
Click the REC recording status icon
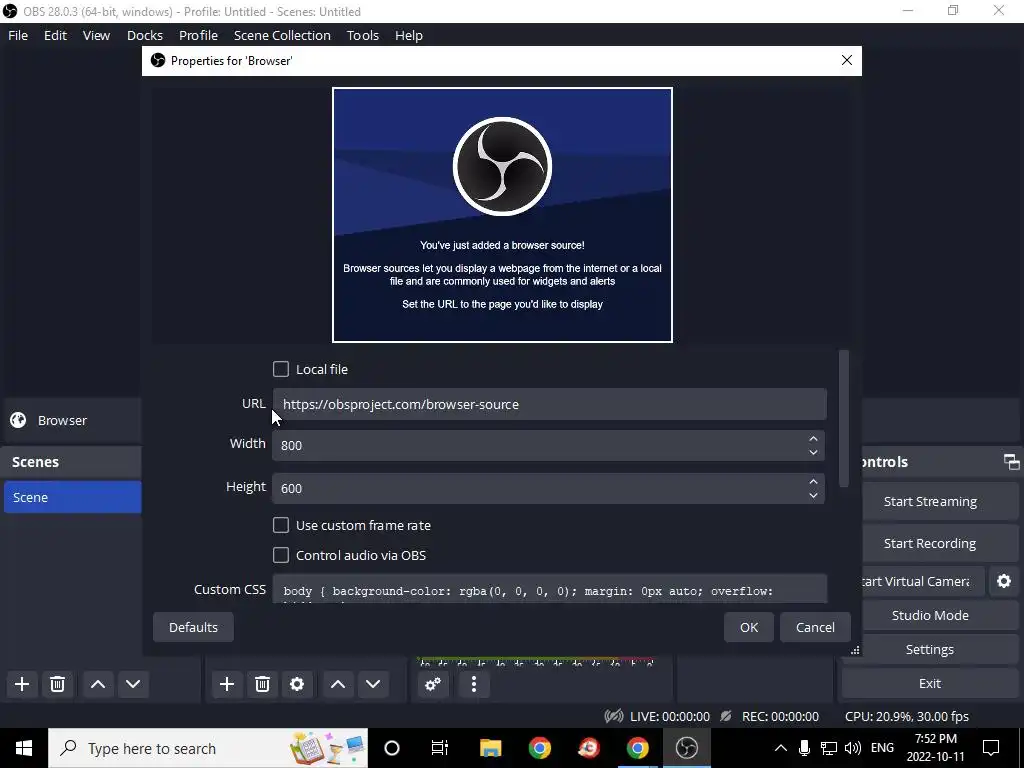tap(726, 716)
